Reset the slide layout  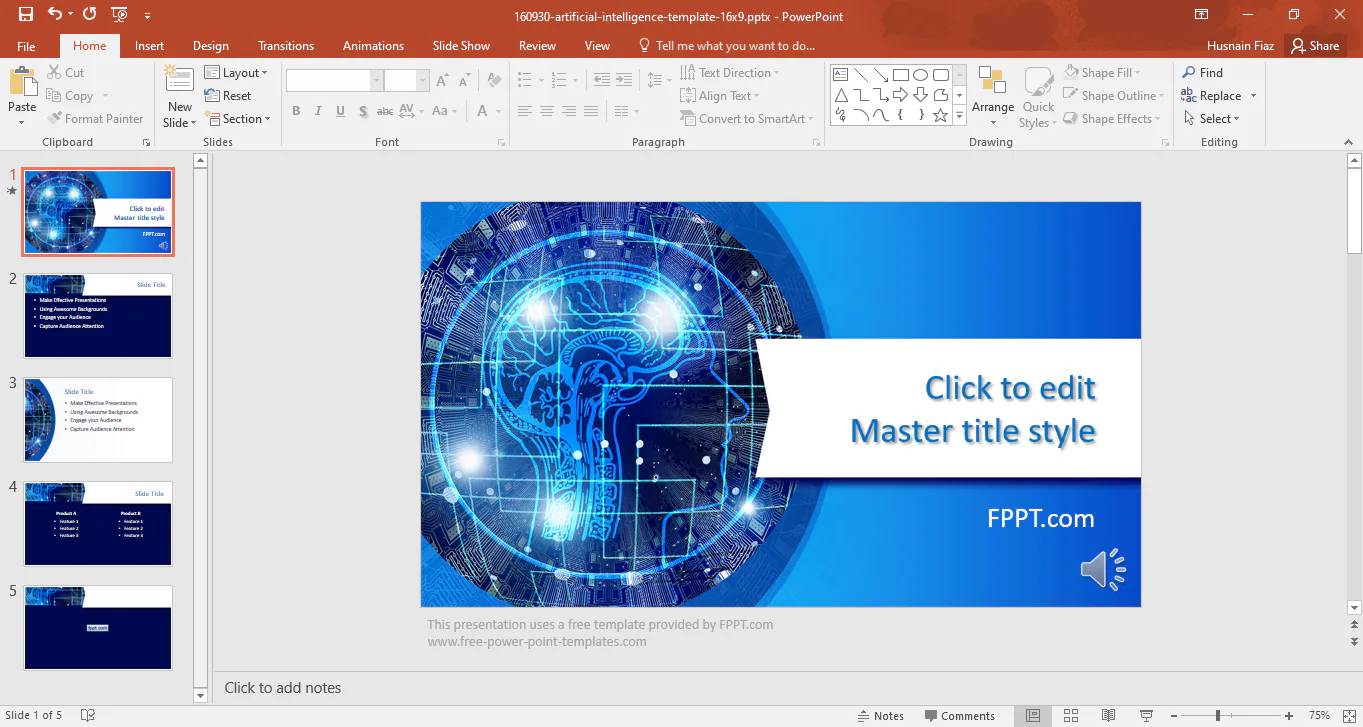229,96
